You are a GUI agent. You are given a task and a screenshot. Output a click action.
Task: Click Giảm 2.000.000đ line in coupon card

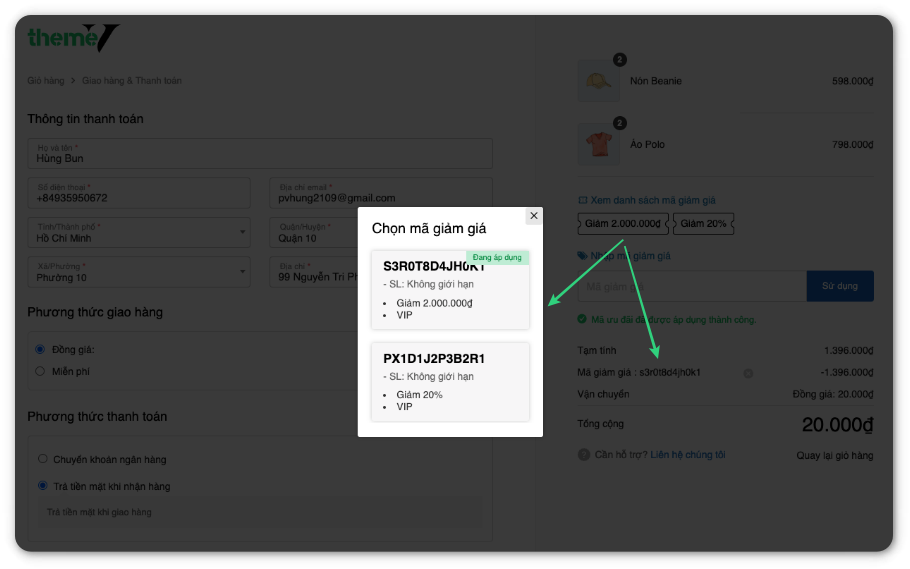click(435, 302)
